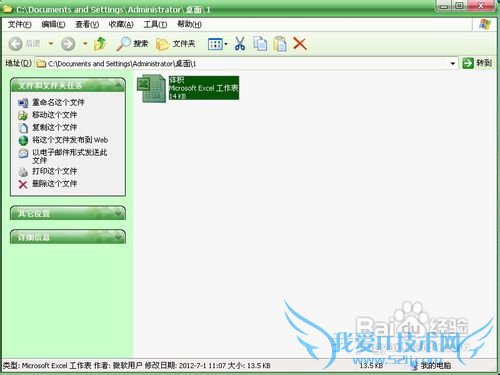
Task: Click 移动这个文件 link
Action: (x=54, y=115)
